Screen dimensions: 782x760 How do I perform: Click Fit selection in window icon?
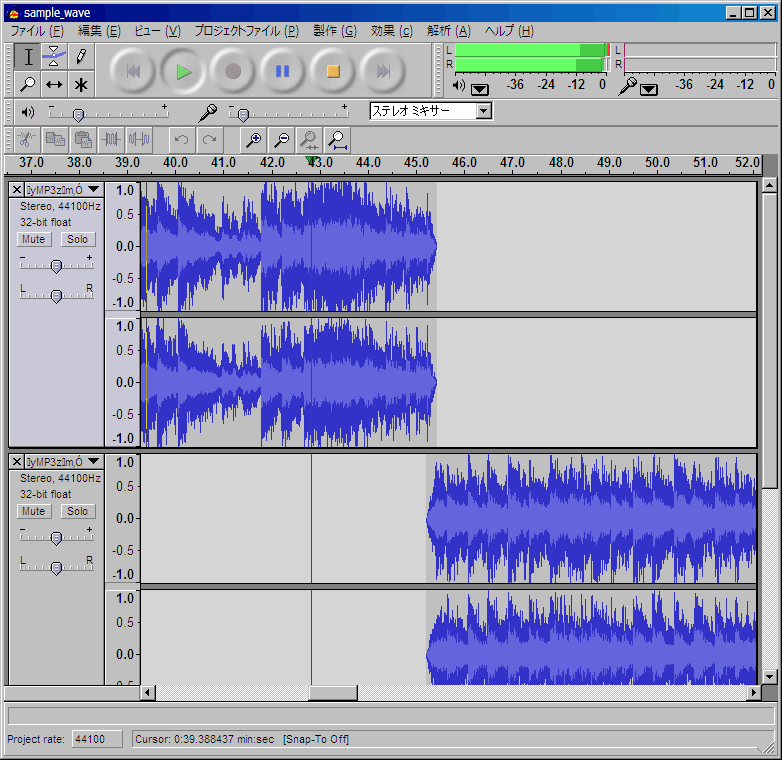309,140
